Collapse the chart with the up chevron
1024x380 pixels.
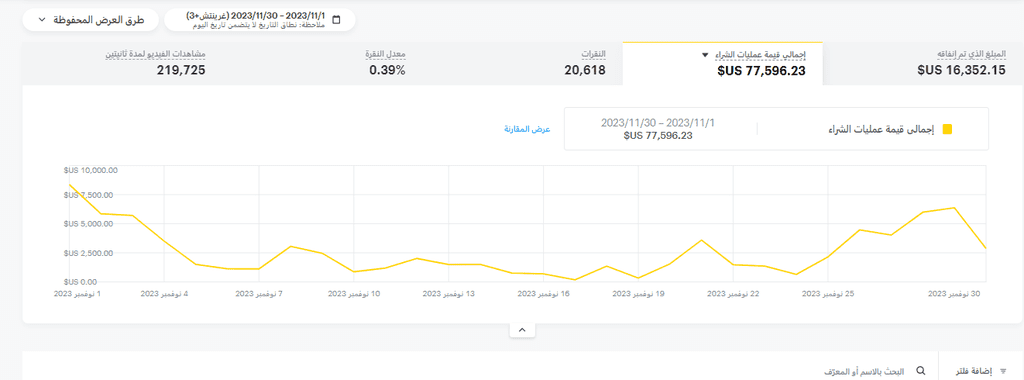522,330
